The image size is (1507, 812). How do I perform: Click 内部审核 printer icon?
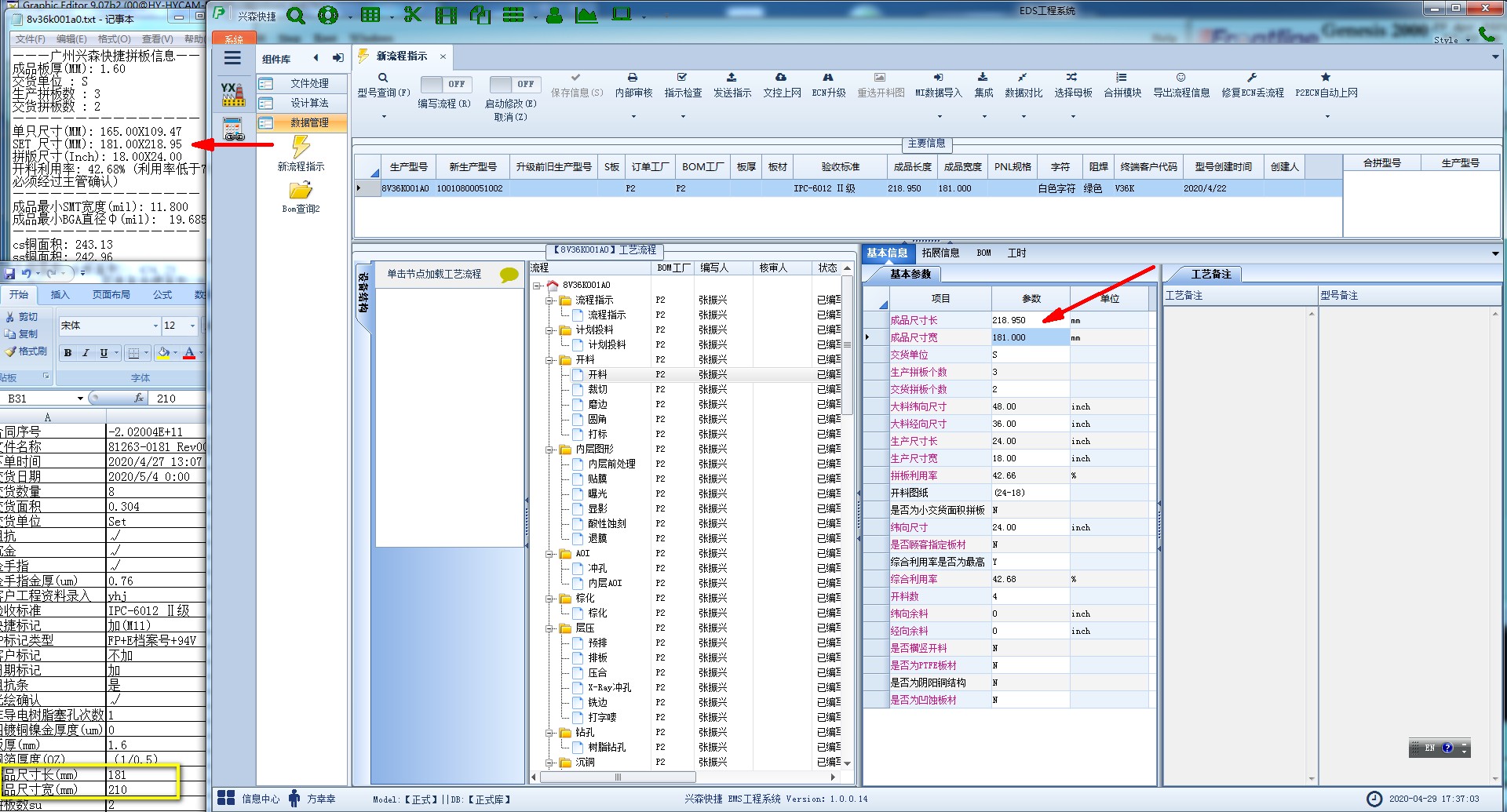point(633,78)
